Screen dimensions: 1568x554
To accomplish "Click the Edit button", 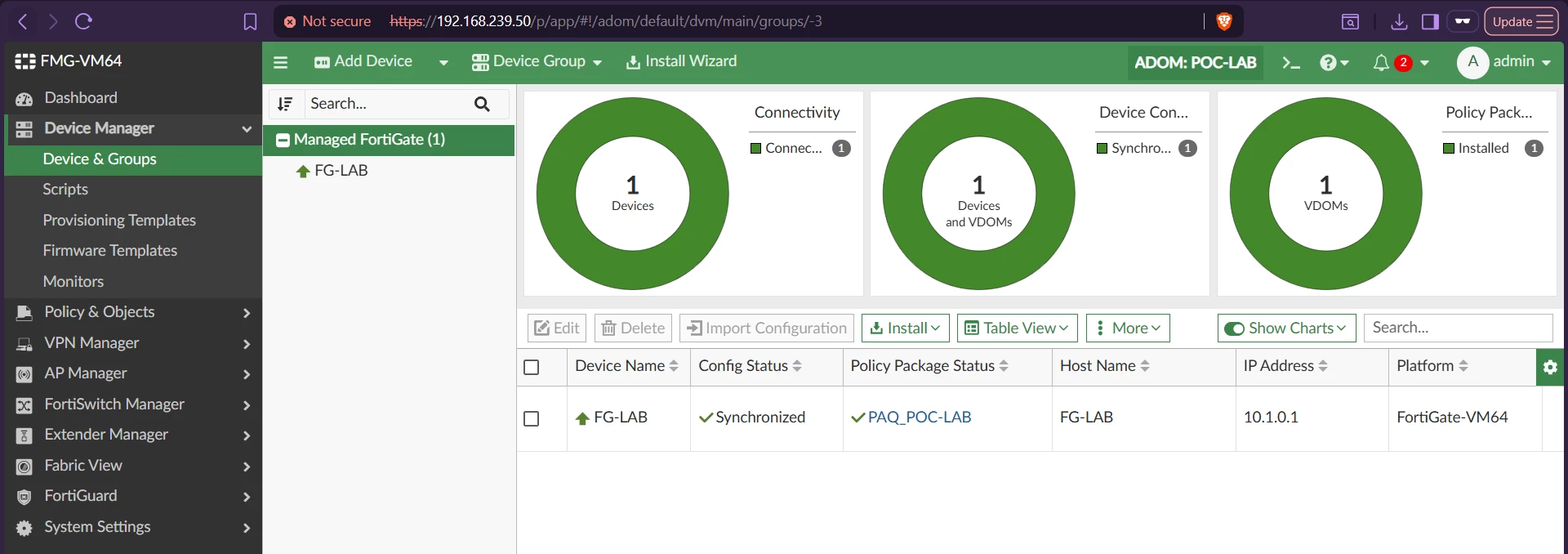I will 557,328.
